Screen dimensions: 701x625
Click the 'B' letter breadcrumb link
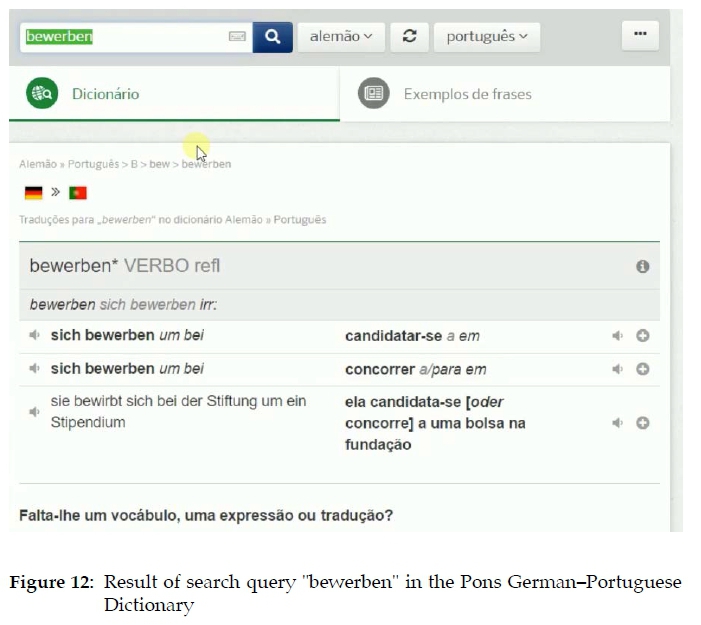pyautogui.click(x=134, y=164)
